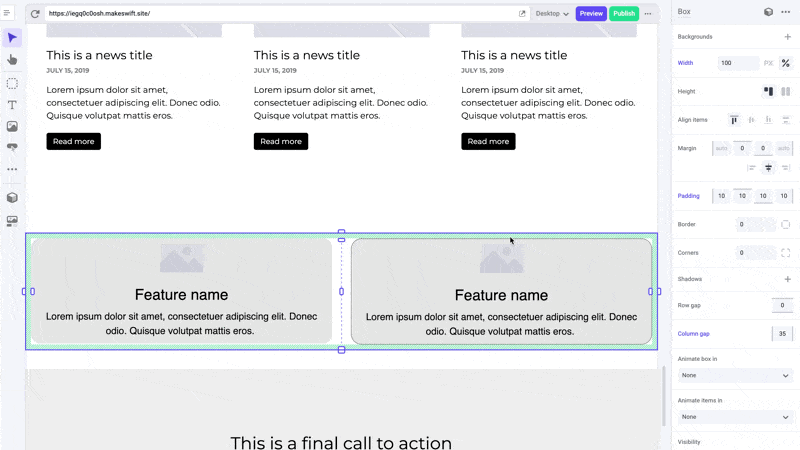The image size is (800, 450).
Task: Select the Image element tool
Action: point(12,126)
